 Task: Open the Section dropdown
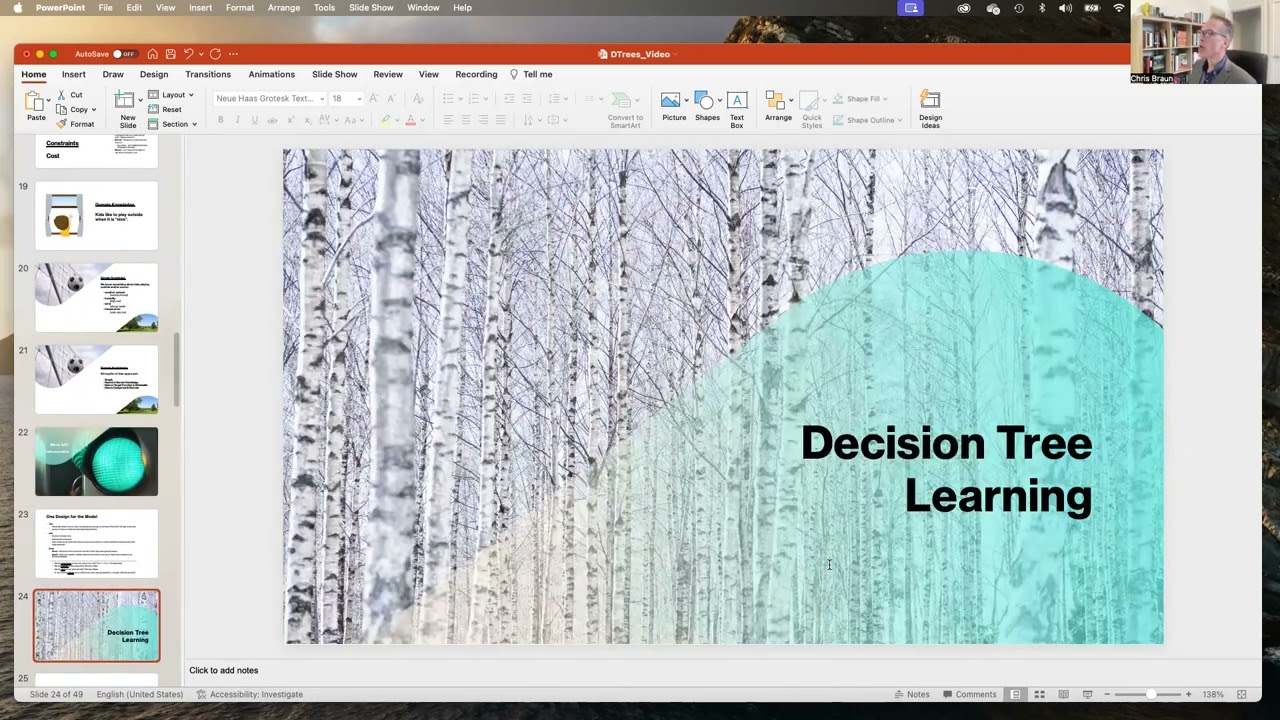(x=172, y=124)
